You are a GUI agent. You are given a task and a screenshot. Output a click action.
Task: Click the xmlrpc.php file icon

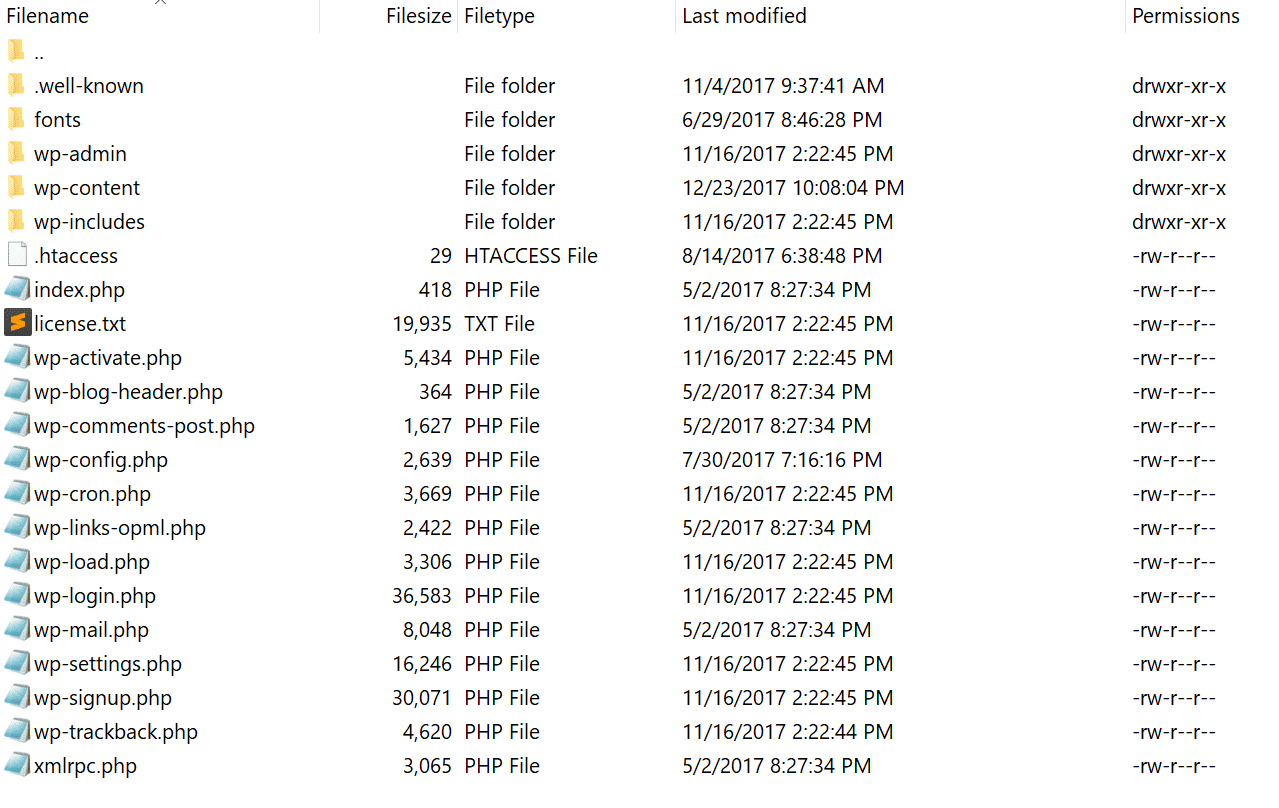tap(17, 765)
